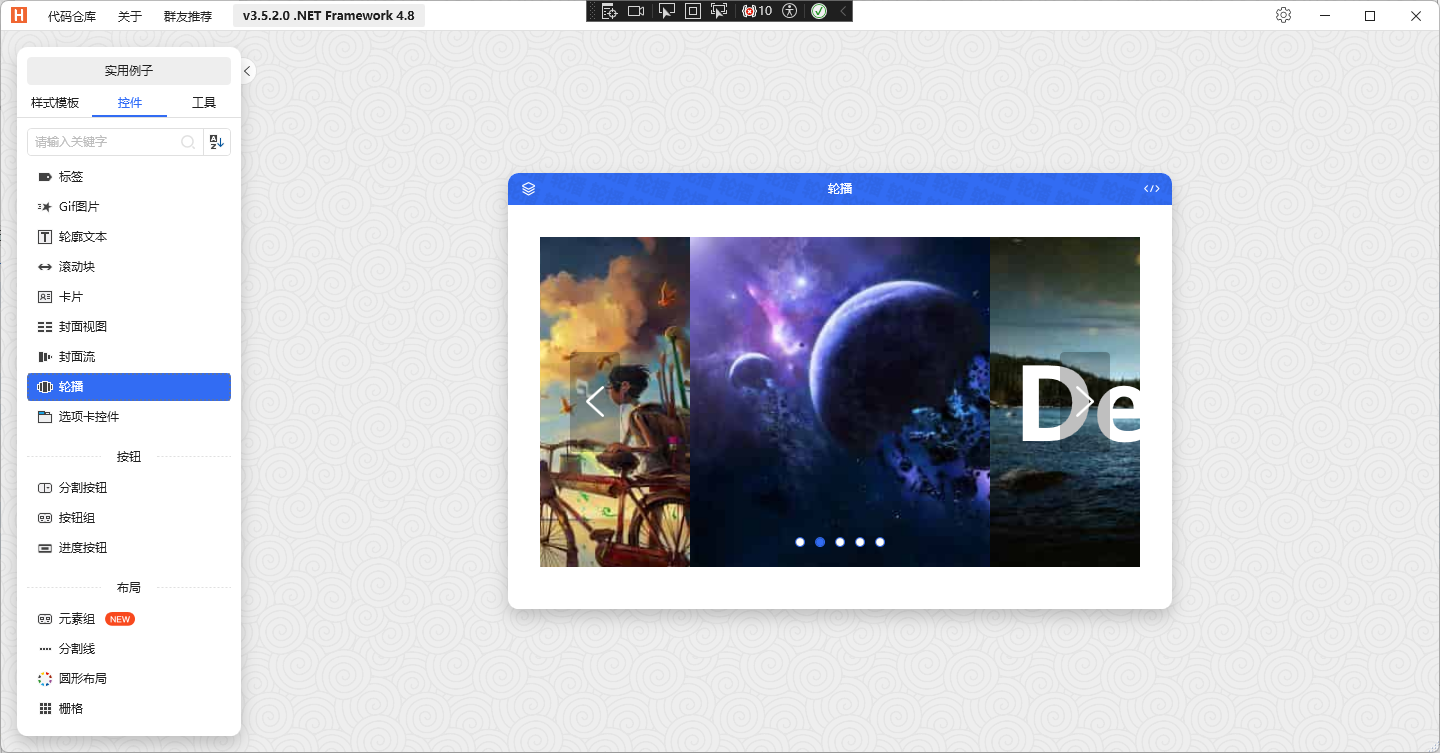The image size is (1440, 753).
Task: Click the camera record debug icon
Action: tap(636, 11)
